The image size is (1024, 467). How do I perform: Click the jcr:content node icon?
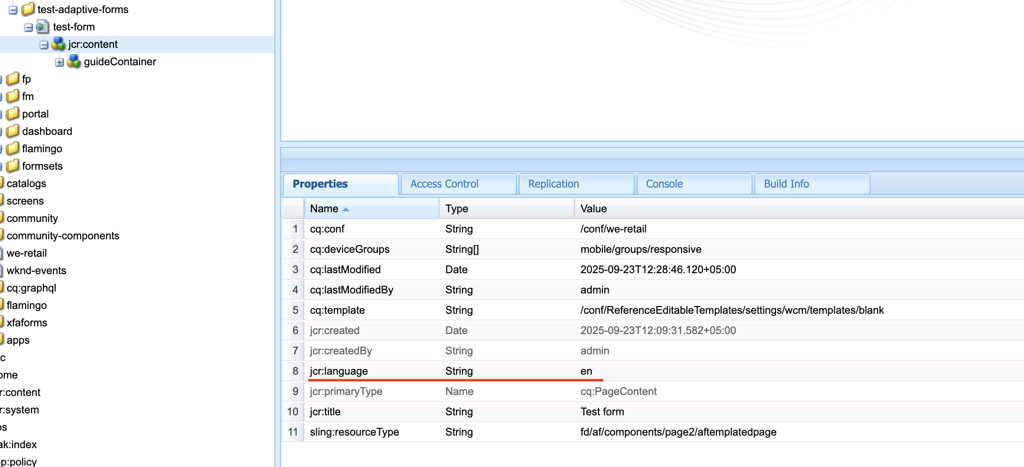59,44
